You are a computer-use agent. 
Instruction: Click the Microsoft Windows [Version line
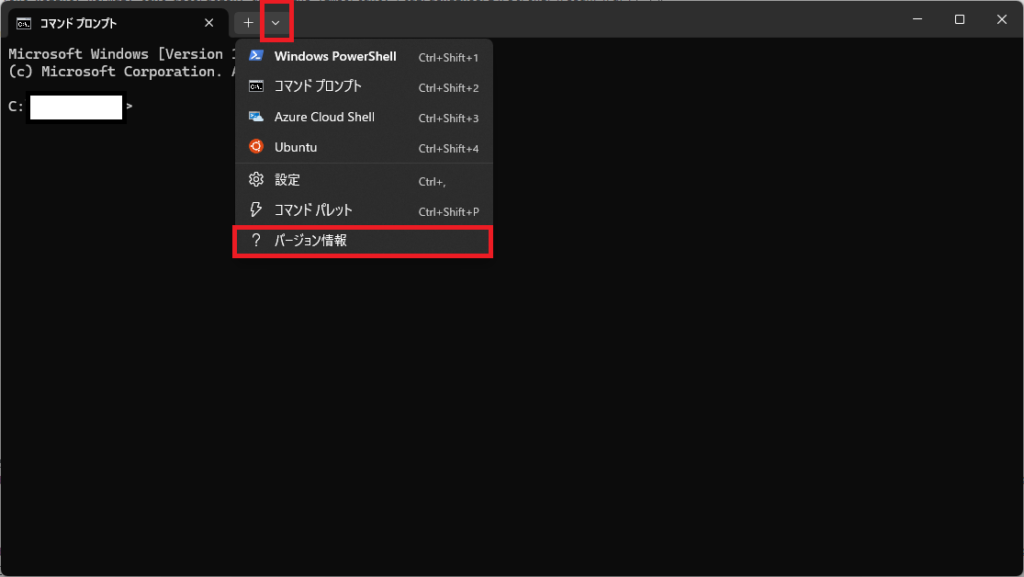[121, 54]
